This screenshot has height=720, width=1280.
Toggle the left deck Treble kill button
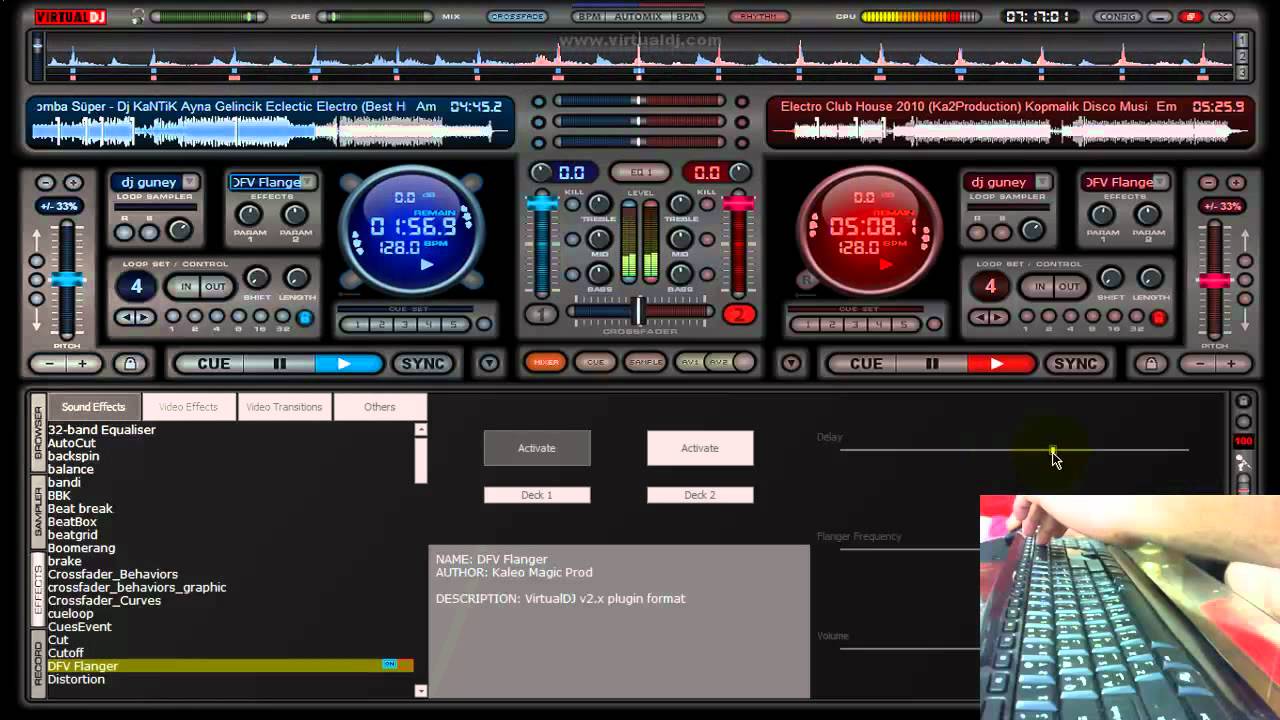coord(572,205)
